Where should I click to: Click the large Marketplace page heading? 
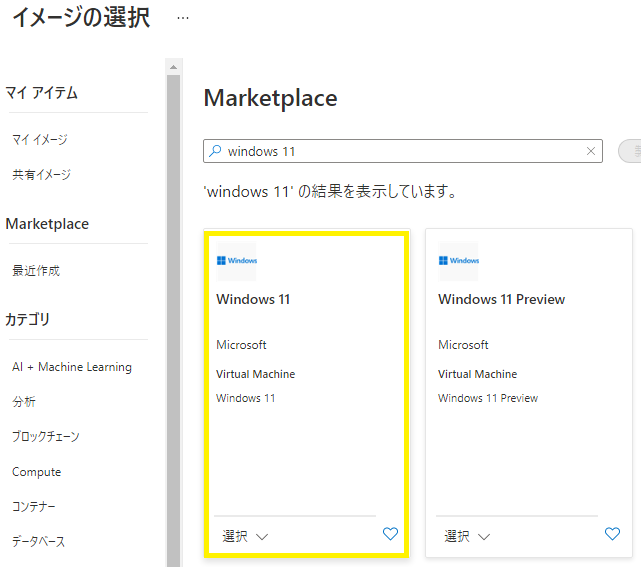pos(270,98)
